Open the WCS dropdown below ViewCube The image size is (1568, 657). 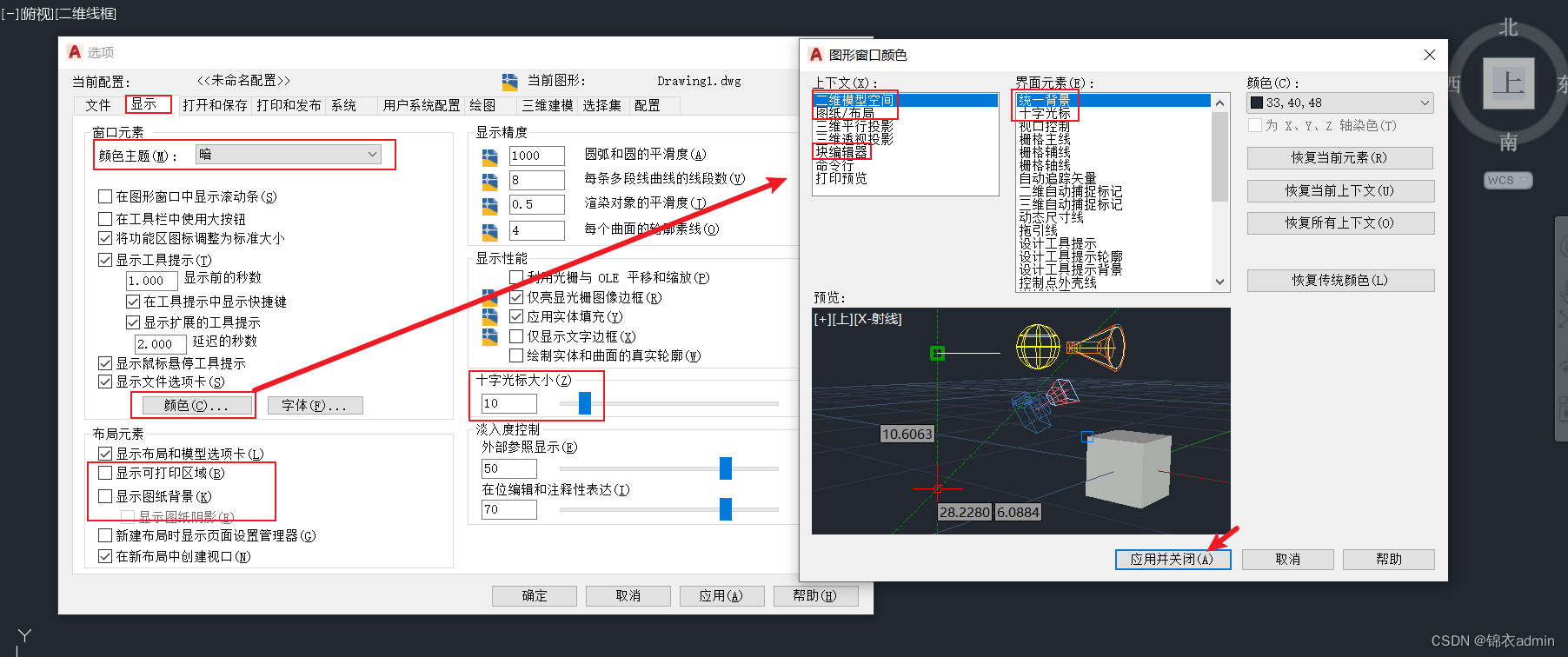pos(1508,180)
